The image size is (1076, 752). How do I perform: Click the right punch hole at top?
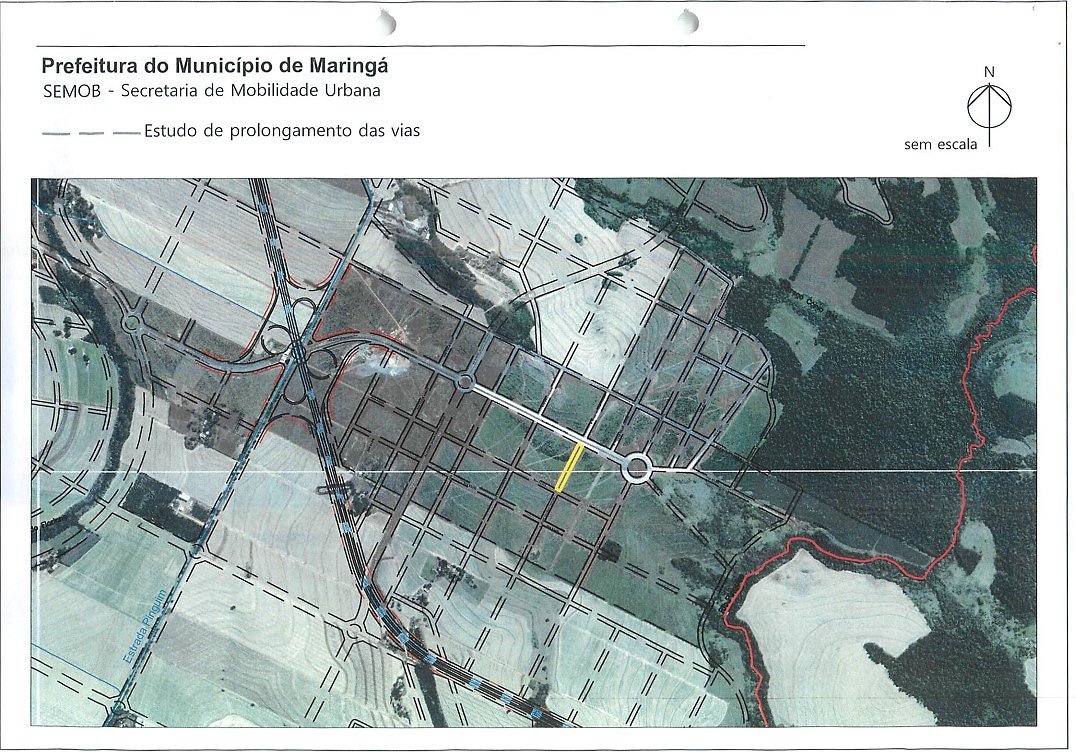click(x=687, y=21)
